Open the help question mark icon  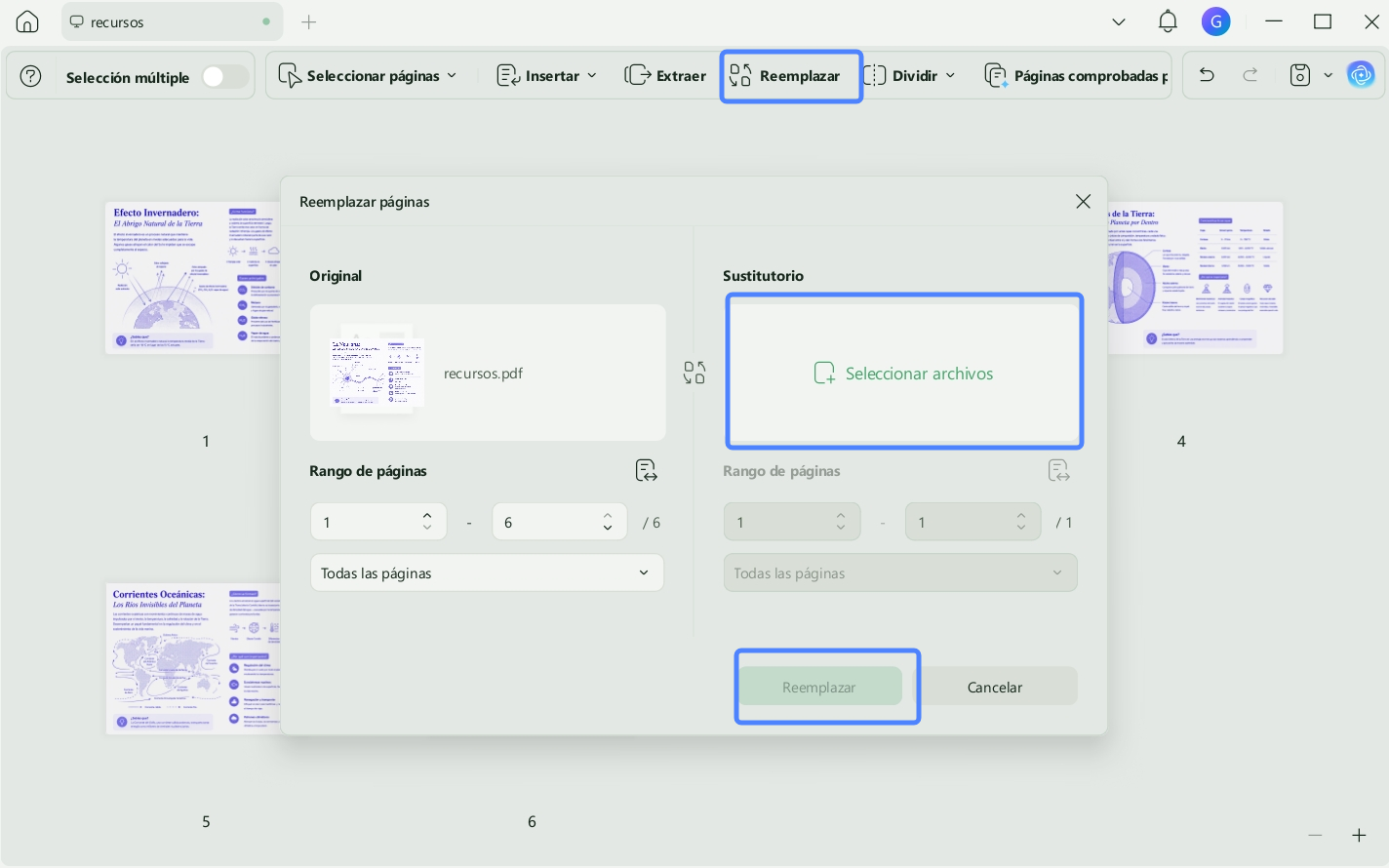pyautogui.click(x=31, y=76)
